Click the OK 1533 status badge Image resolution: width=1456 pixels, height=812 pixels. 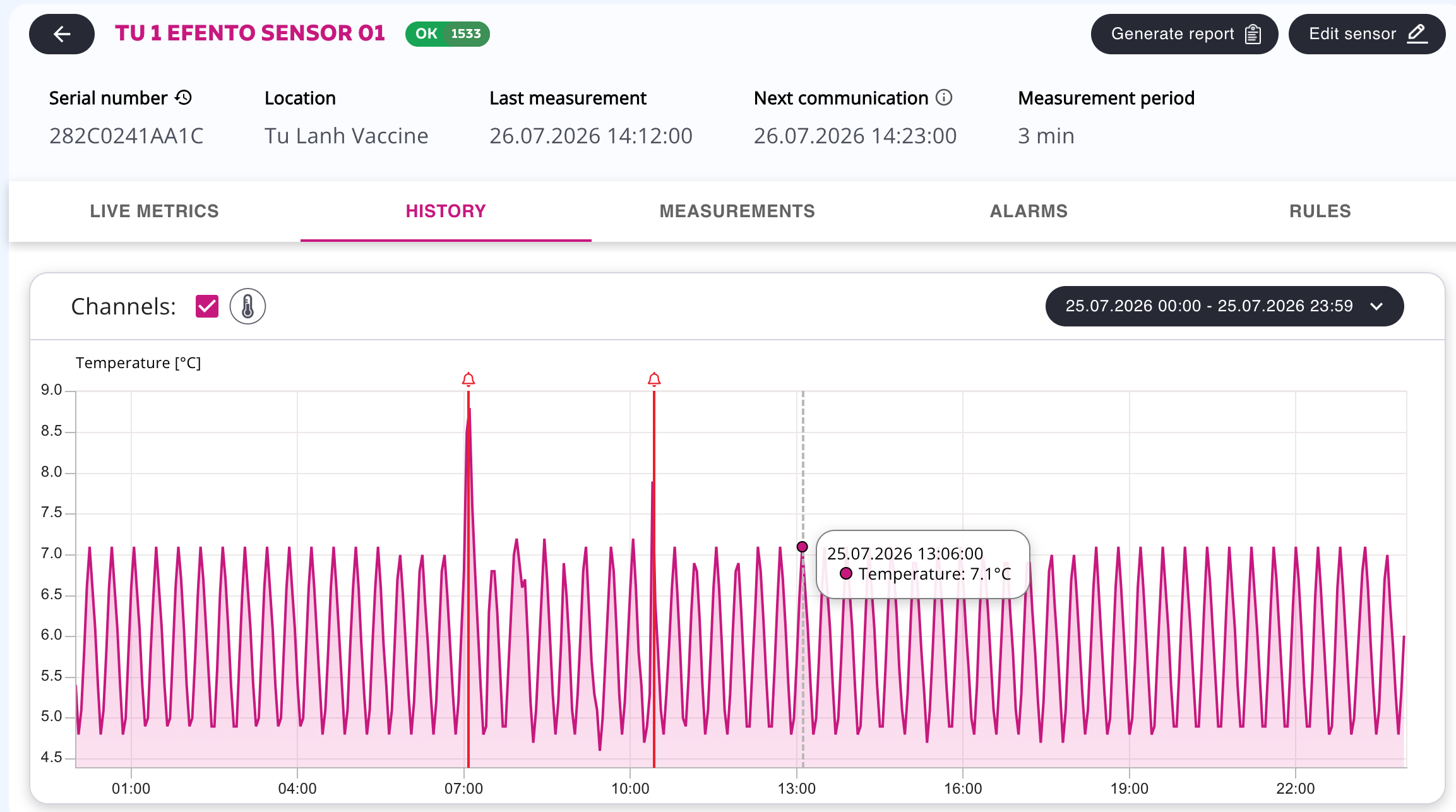tap(448, 34)
